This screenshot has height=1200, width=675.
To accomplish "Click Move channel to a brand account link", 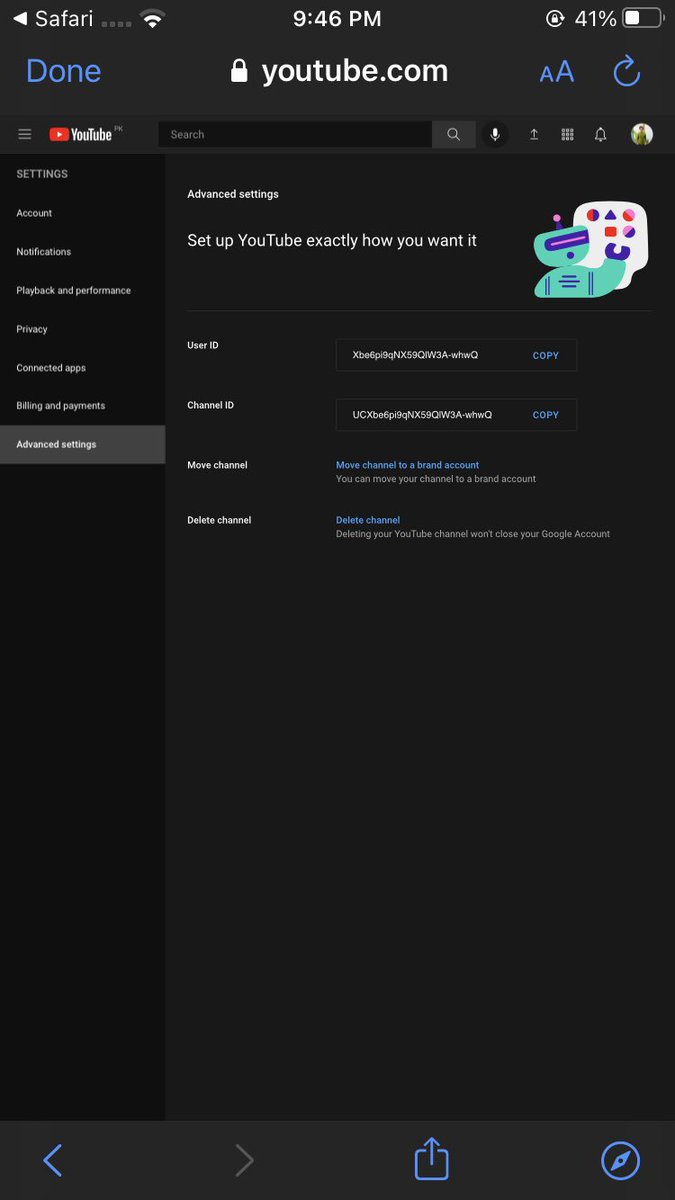I will pos(408,465).
